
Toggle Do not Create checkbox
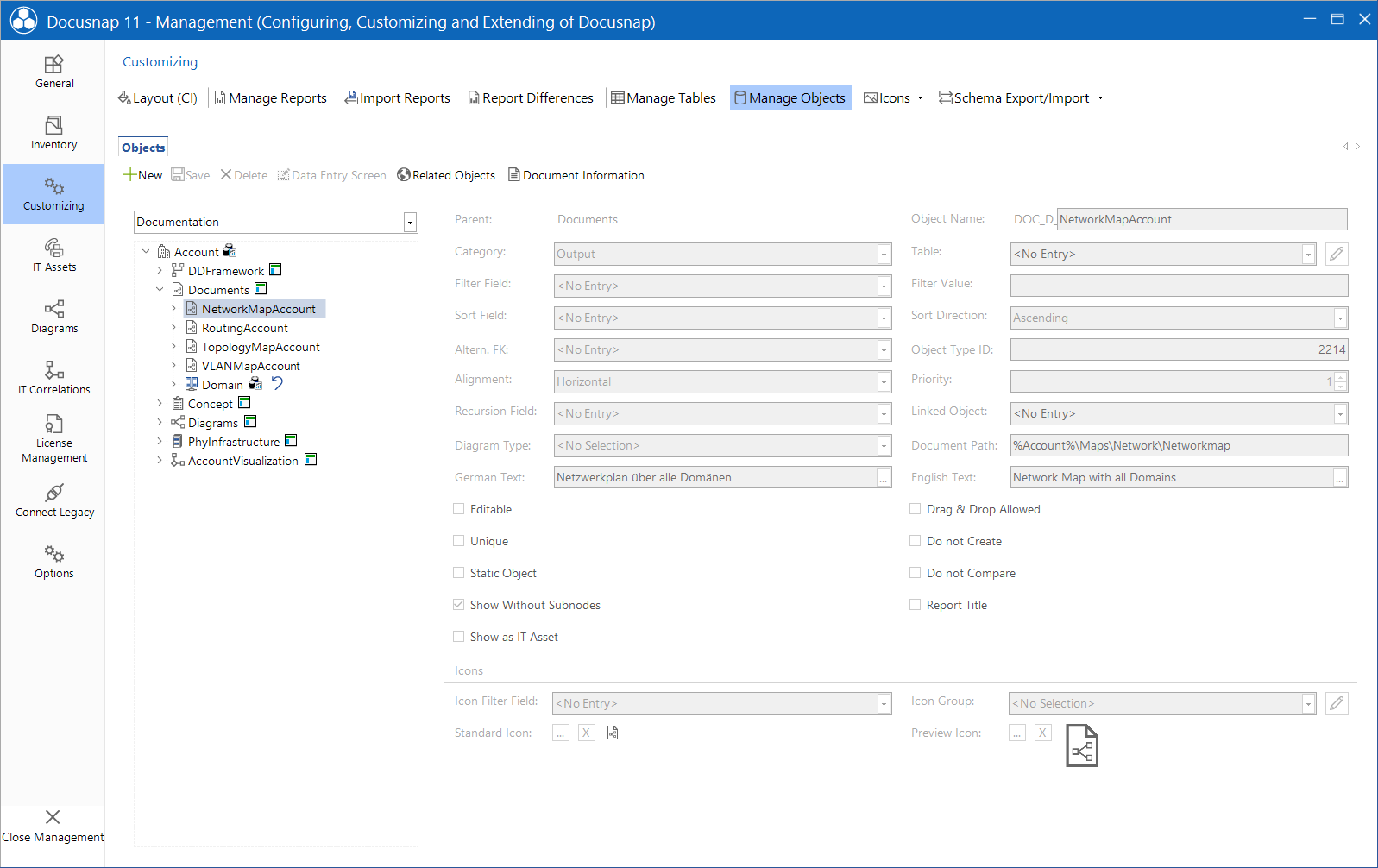coord(916,541)
